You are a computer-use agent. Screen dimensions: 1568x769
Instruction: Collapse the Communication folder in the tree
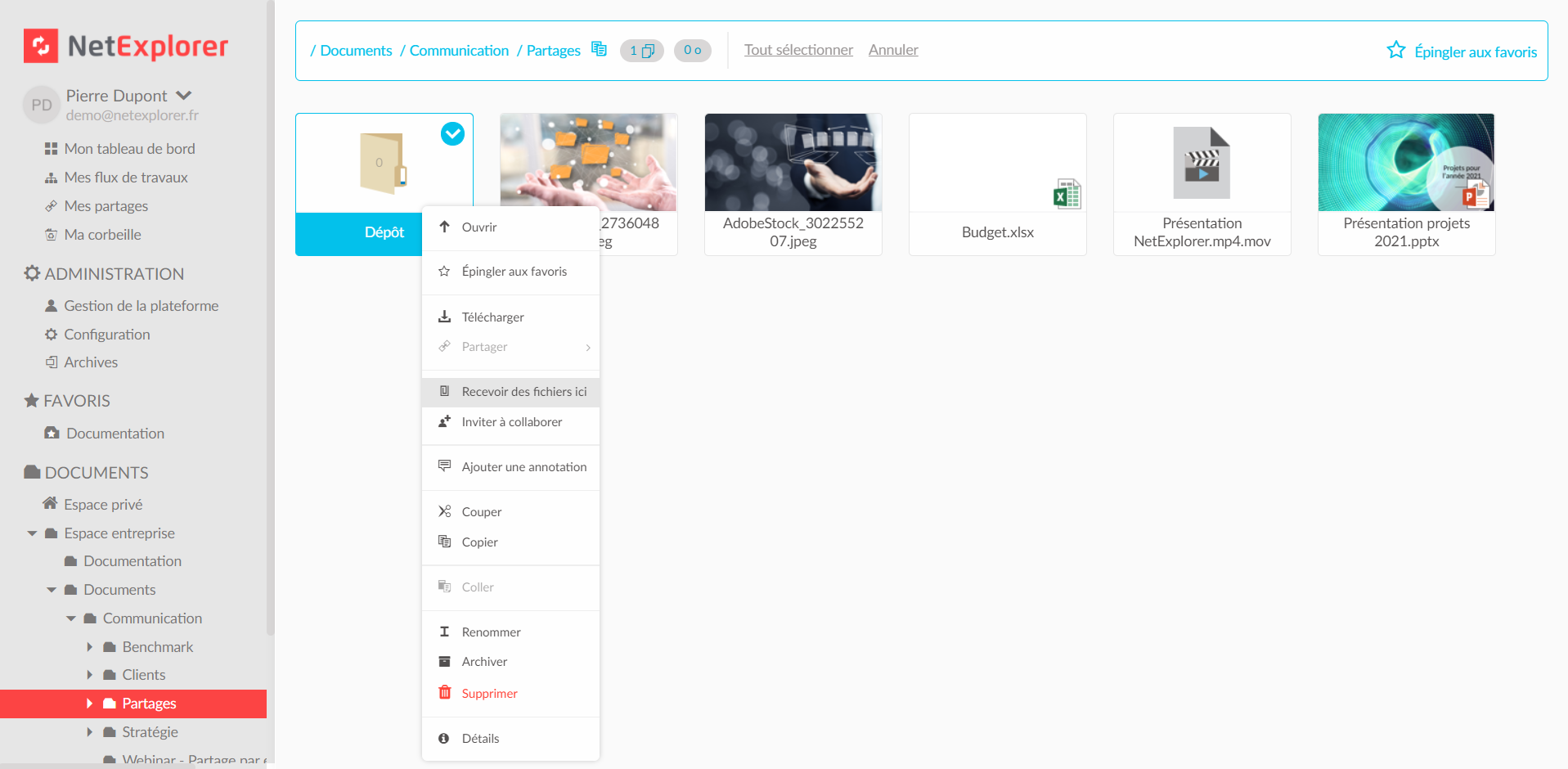pyautogui.click(x=70, y=618)
